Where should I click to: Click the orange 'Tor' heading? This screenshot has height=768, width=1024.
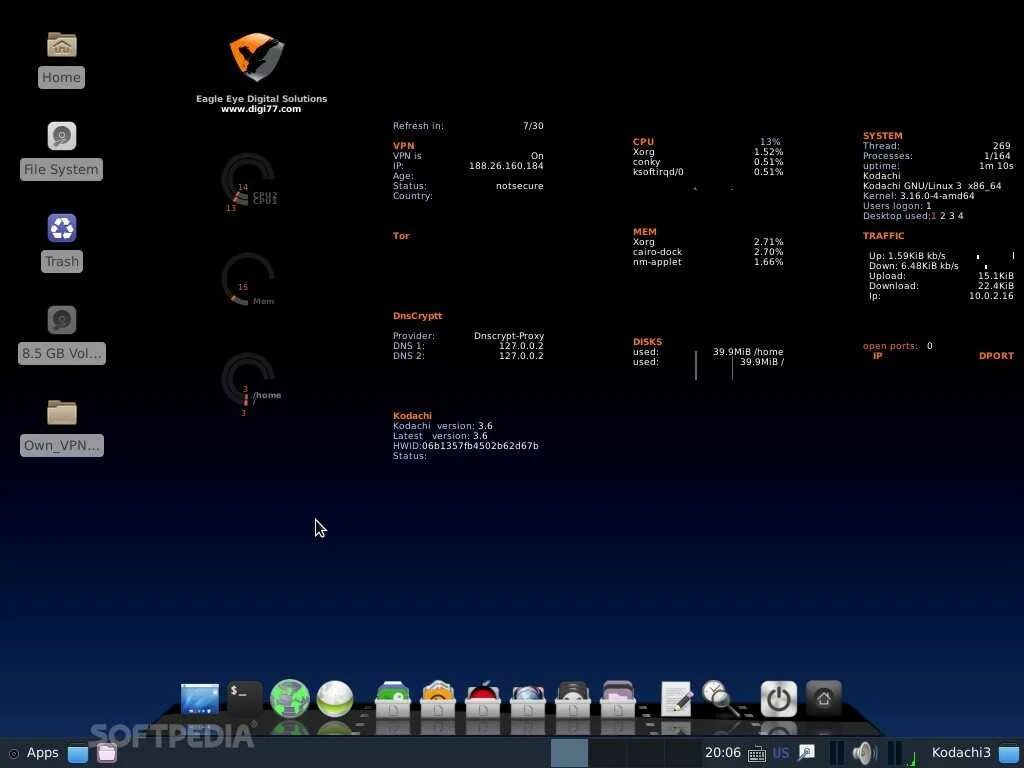pyautogui.click(x=401, y=236)
